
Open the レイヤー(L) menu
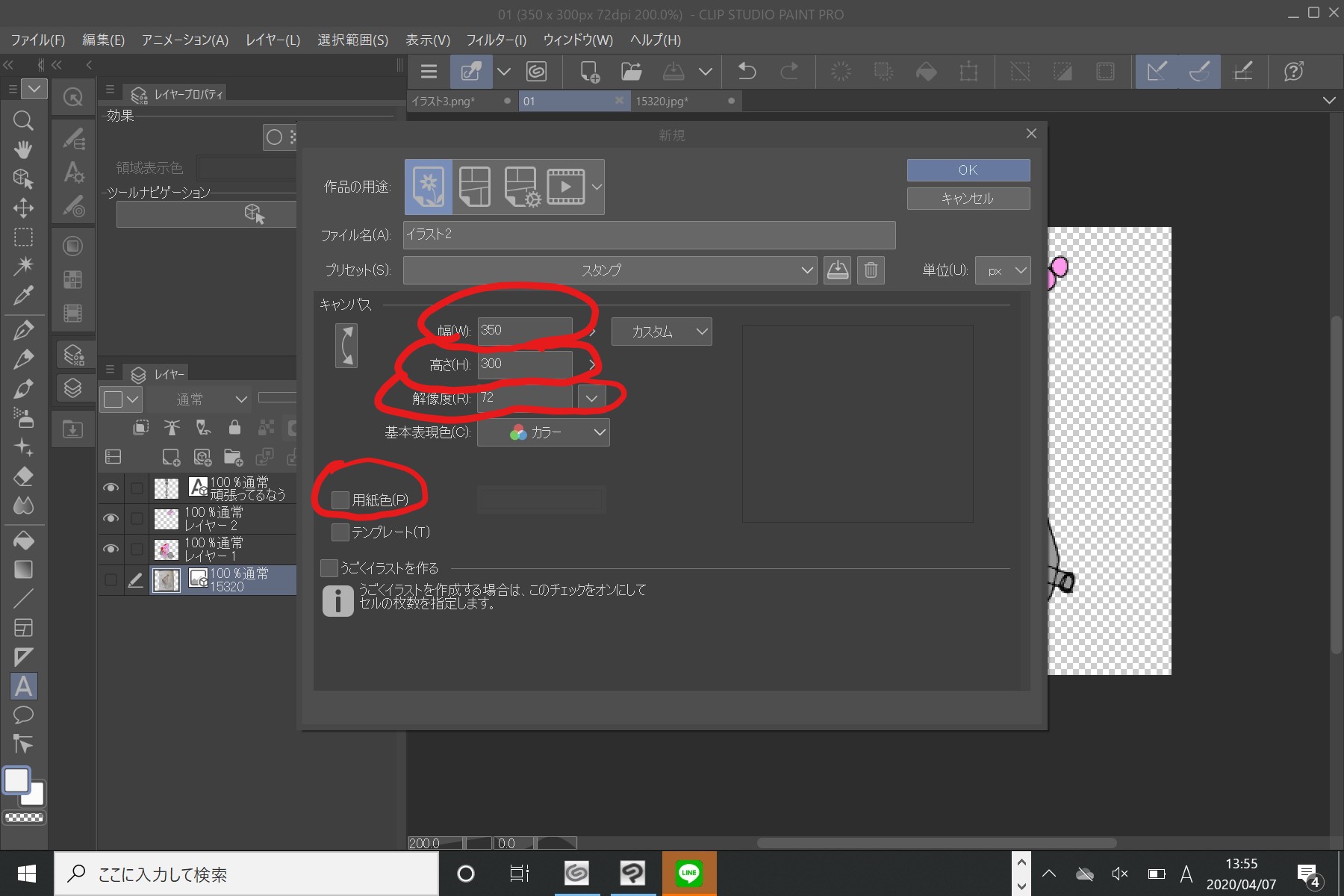[273, 40]
